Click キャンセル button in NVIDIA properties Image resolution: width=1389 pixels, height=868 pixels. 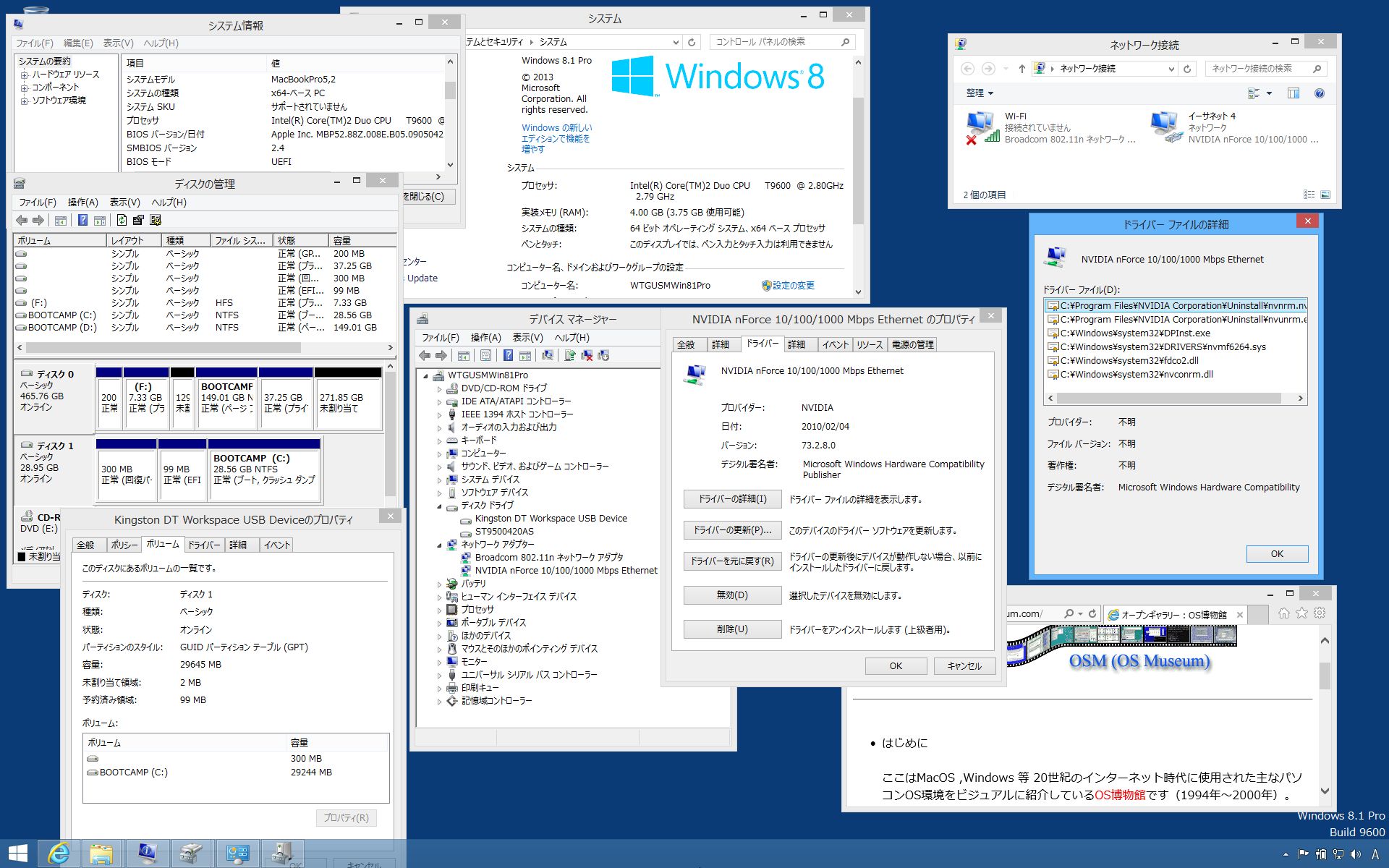click(x=964, y=666)
